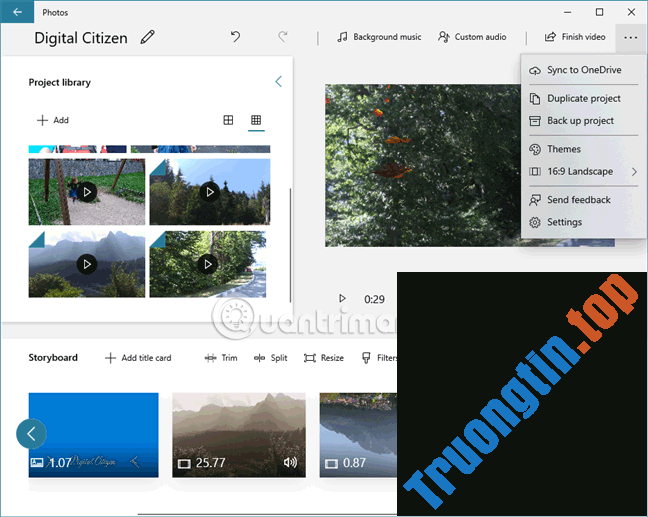Go back with the arrow in the Photos title bar
This screenshot has width=648, height=517.
[17, 12]
